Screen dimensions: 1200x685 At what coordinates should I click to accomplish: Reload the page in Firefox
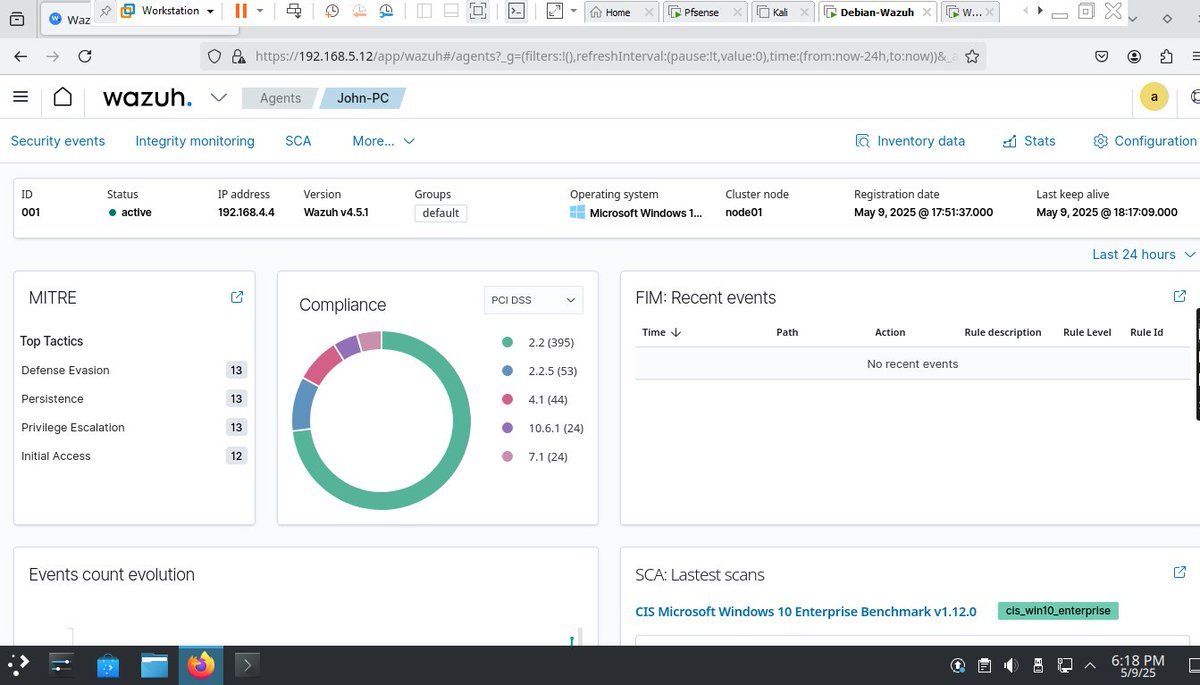pyautogui.click(x=85, y=57)
